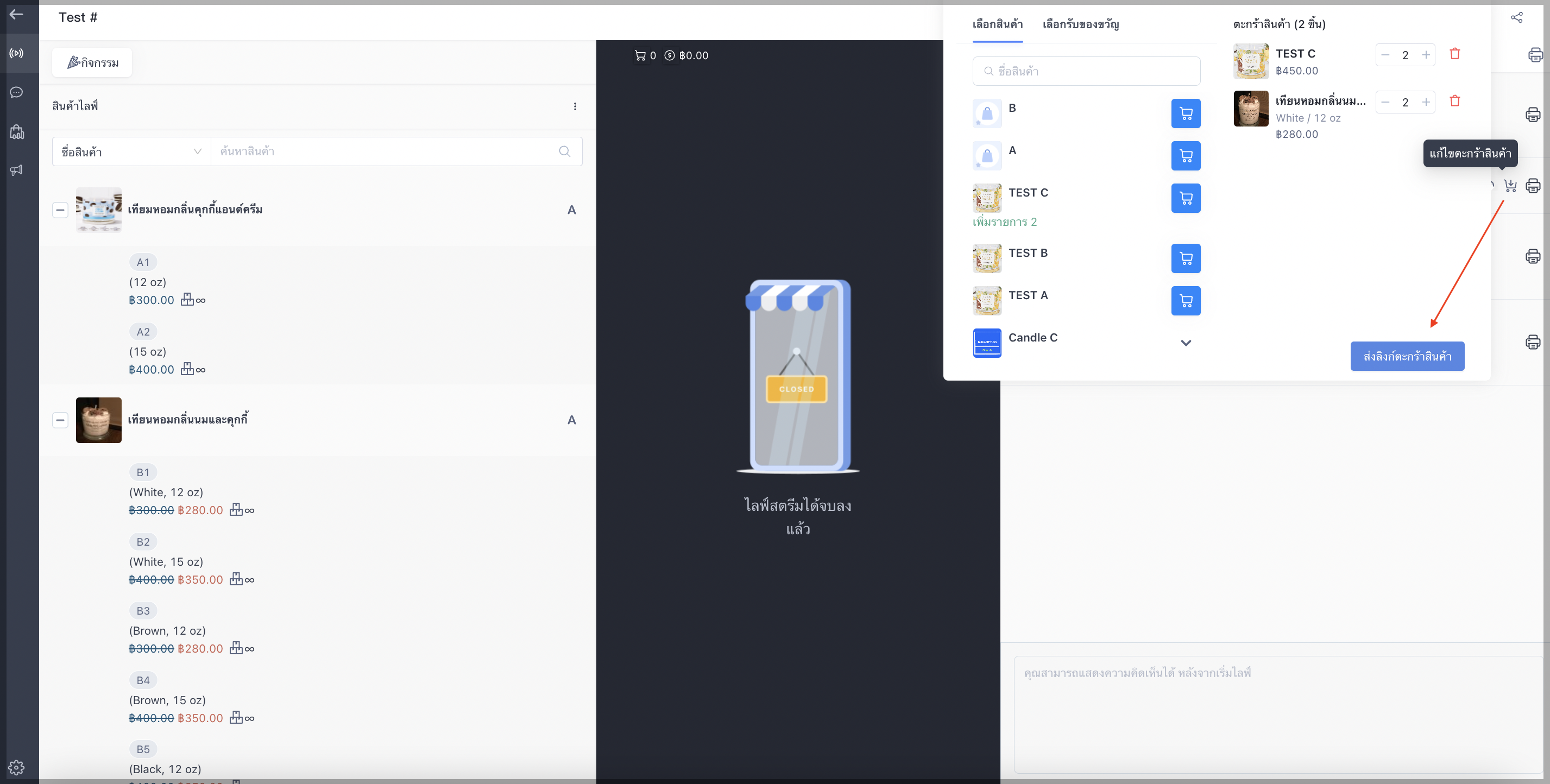This screenshot has width=1550, height=784.
Task: Click the เพิ่มรายการ 2 link
Action: [x=1004, y=222]
